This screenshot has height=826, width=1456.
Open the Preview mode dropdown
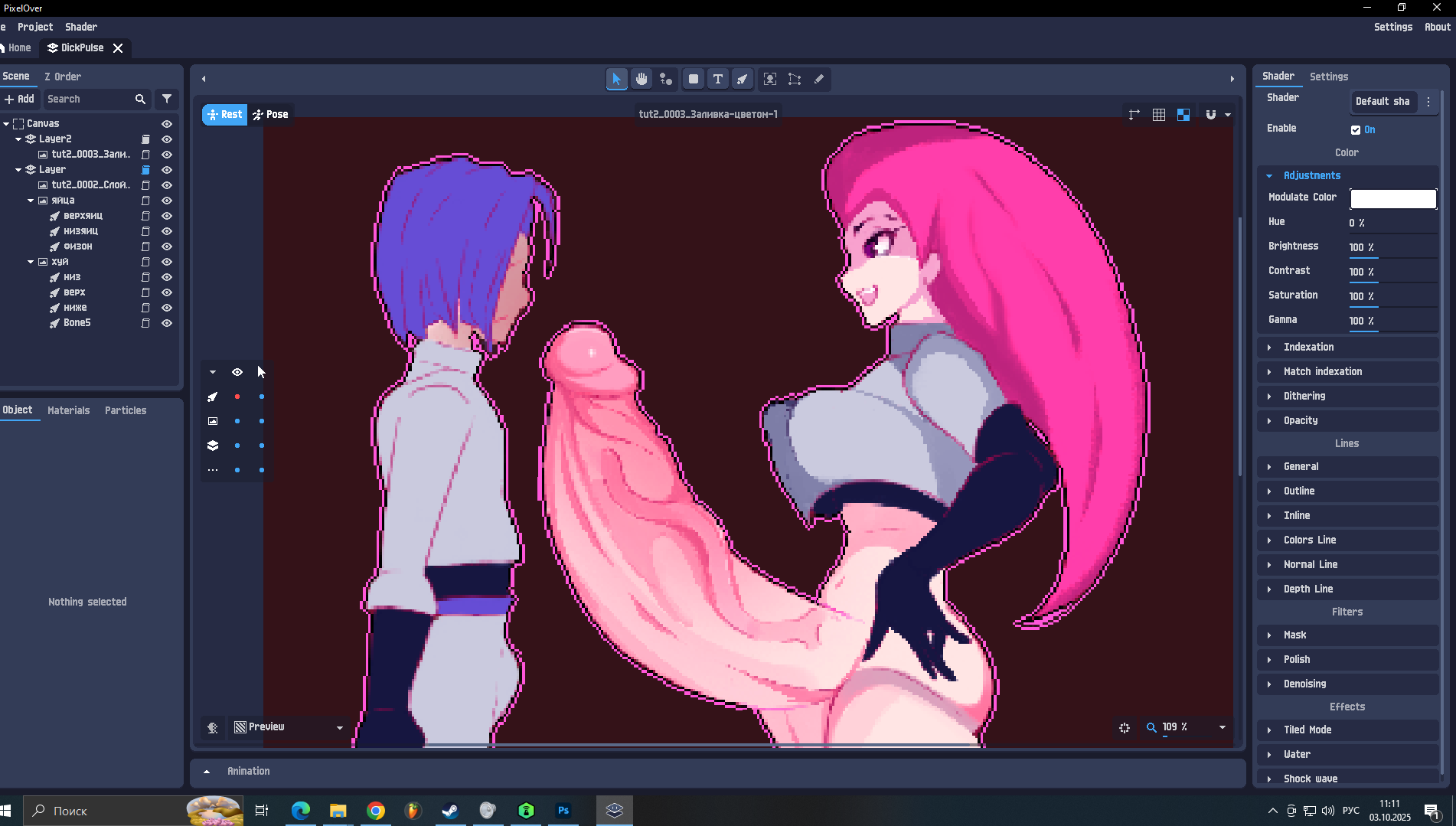pos(289,727)
